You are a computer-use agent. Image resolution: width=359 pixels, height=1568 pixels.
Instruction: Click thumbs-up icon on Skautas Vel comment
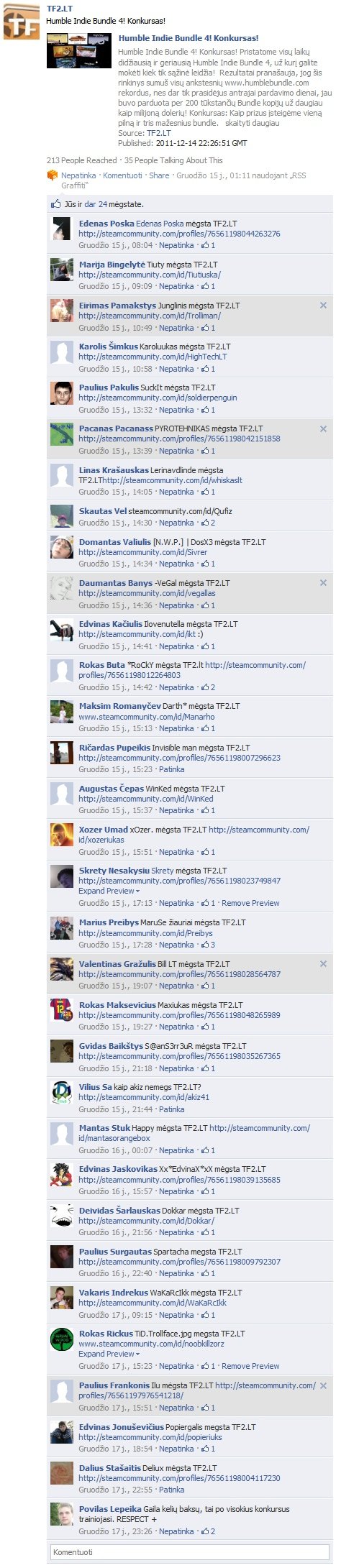point(204,523)
